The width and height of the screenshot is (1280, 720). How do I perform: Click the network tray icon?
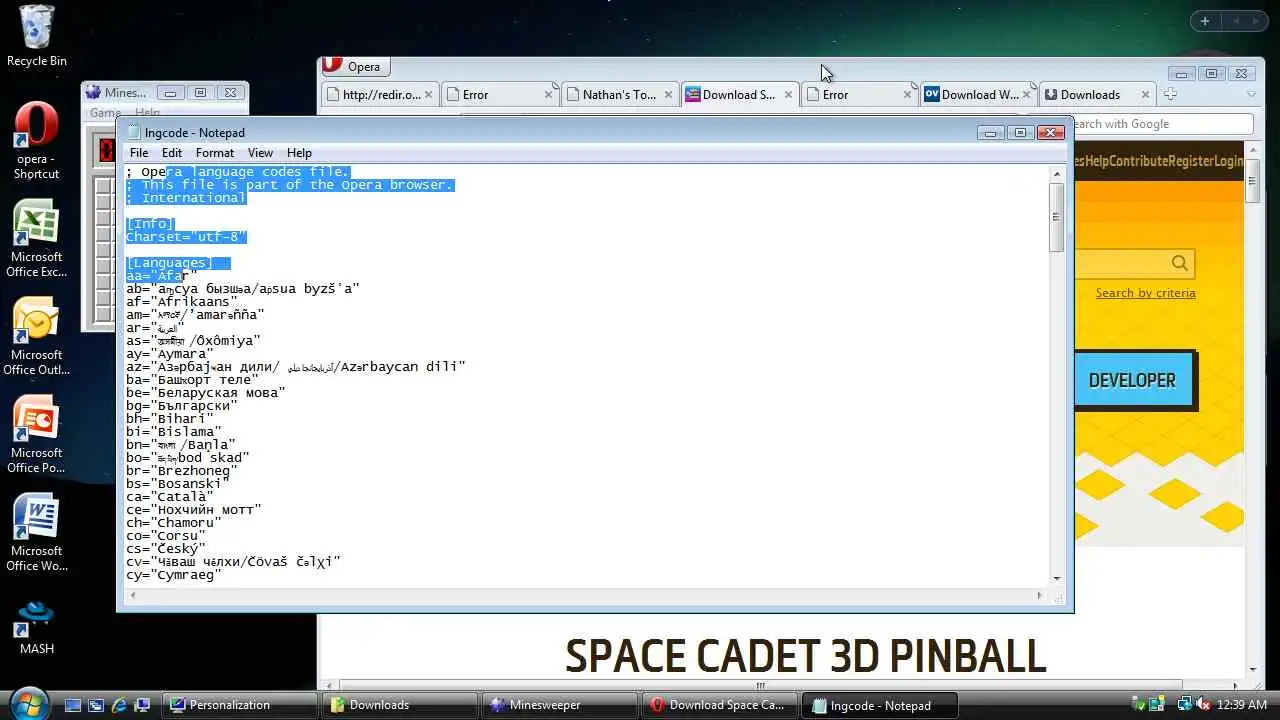pos(1184,705)
